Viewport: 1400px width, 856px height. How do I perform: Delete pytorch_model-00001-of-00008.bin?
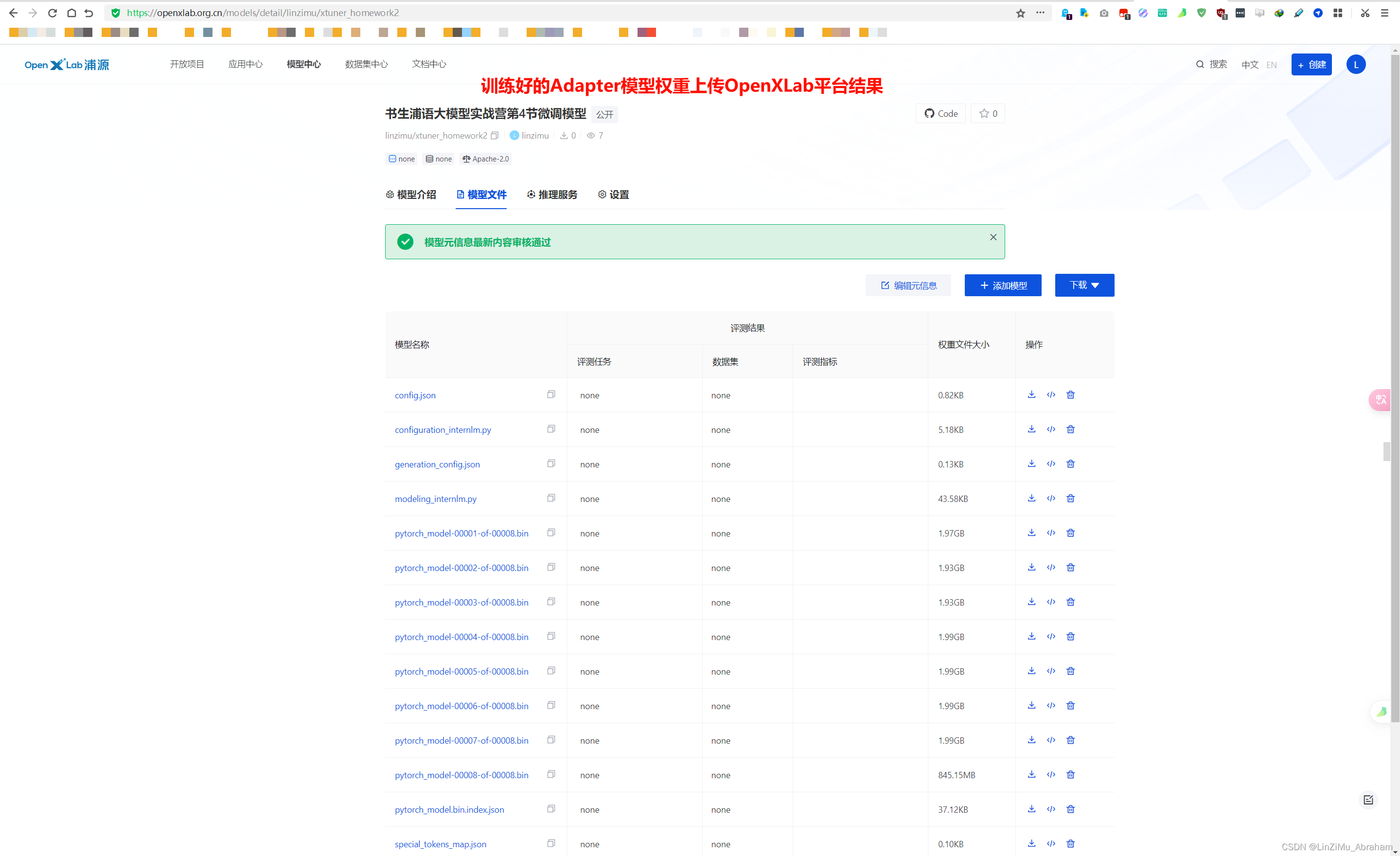(x=1070, y=533)
